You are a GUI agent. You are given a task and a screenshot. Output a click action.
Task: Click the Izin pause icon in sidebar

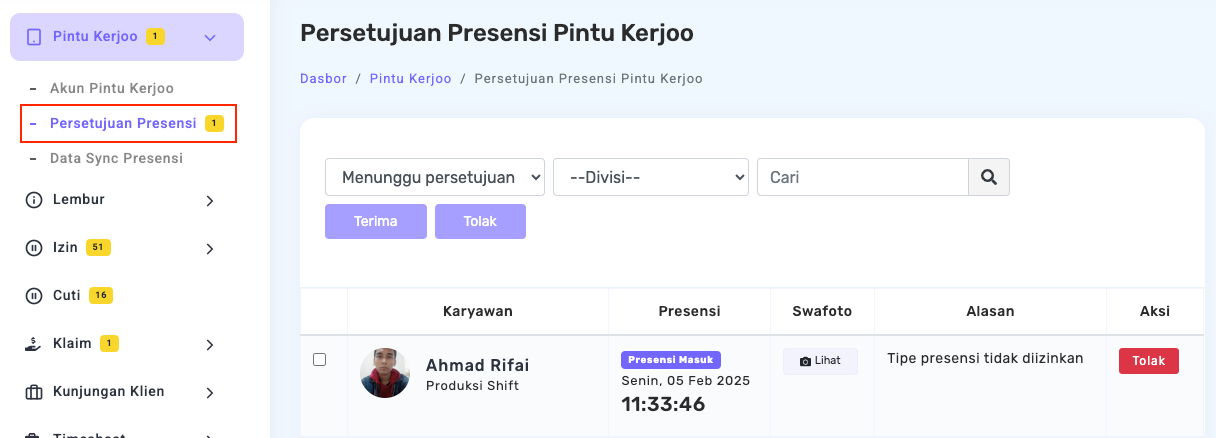(x=33, y=248)
